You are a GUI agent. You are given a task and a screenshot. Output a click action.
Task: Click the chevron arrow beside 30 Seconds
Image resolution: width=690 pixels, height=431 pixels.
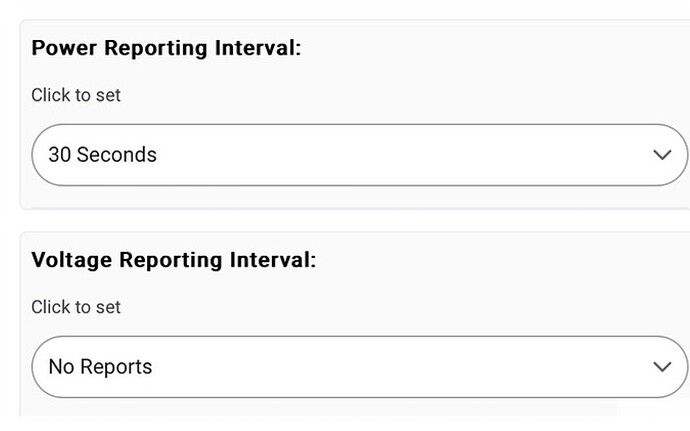pos(662,155)
